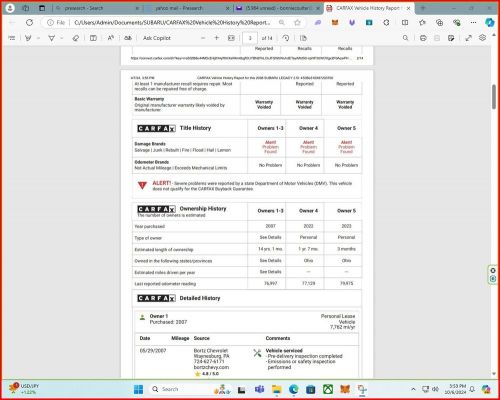This screenshot has height=400, width=500.
Task: Open the purple chat-bubble extension icon
Action: (318, 22)
